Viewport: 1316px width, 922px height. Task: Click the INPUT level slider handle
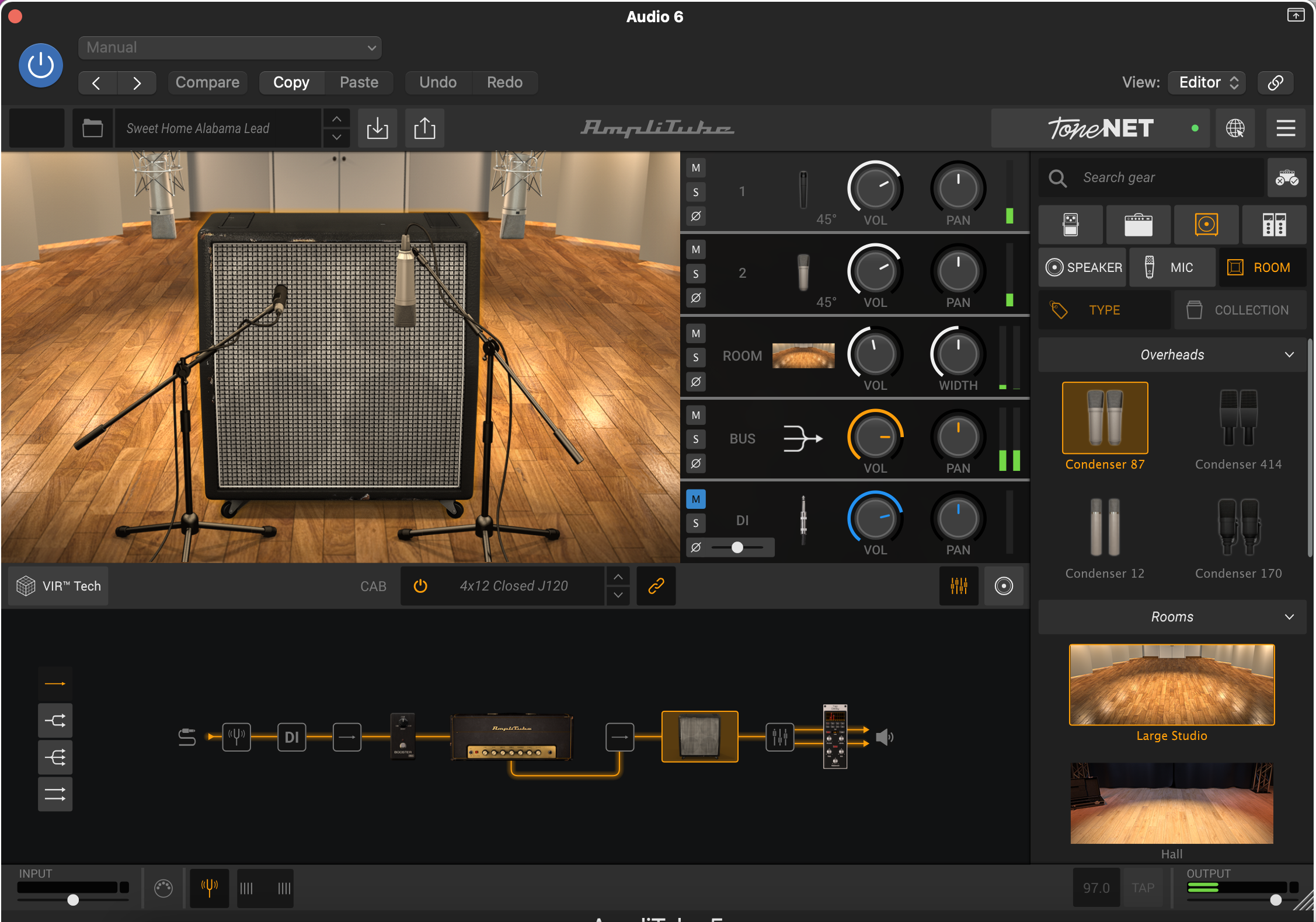73,900
